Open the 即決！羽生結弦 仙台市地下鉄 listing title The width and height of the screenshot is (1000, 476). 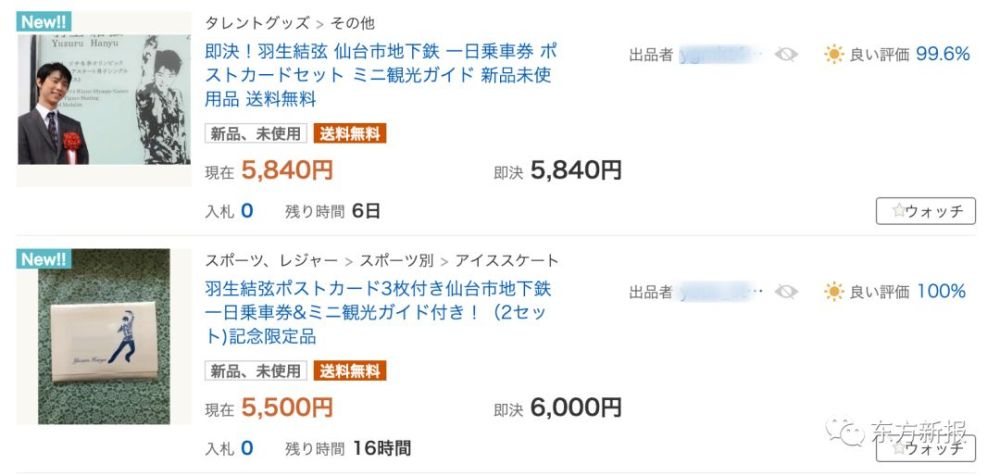coord(381,75)
